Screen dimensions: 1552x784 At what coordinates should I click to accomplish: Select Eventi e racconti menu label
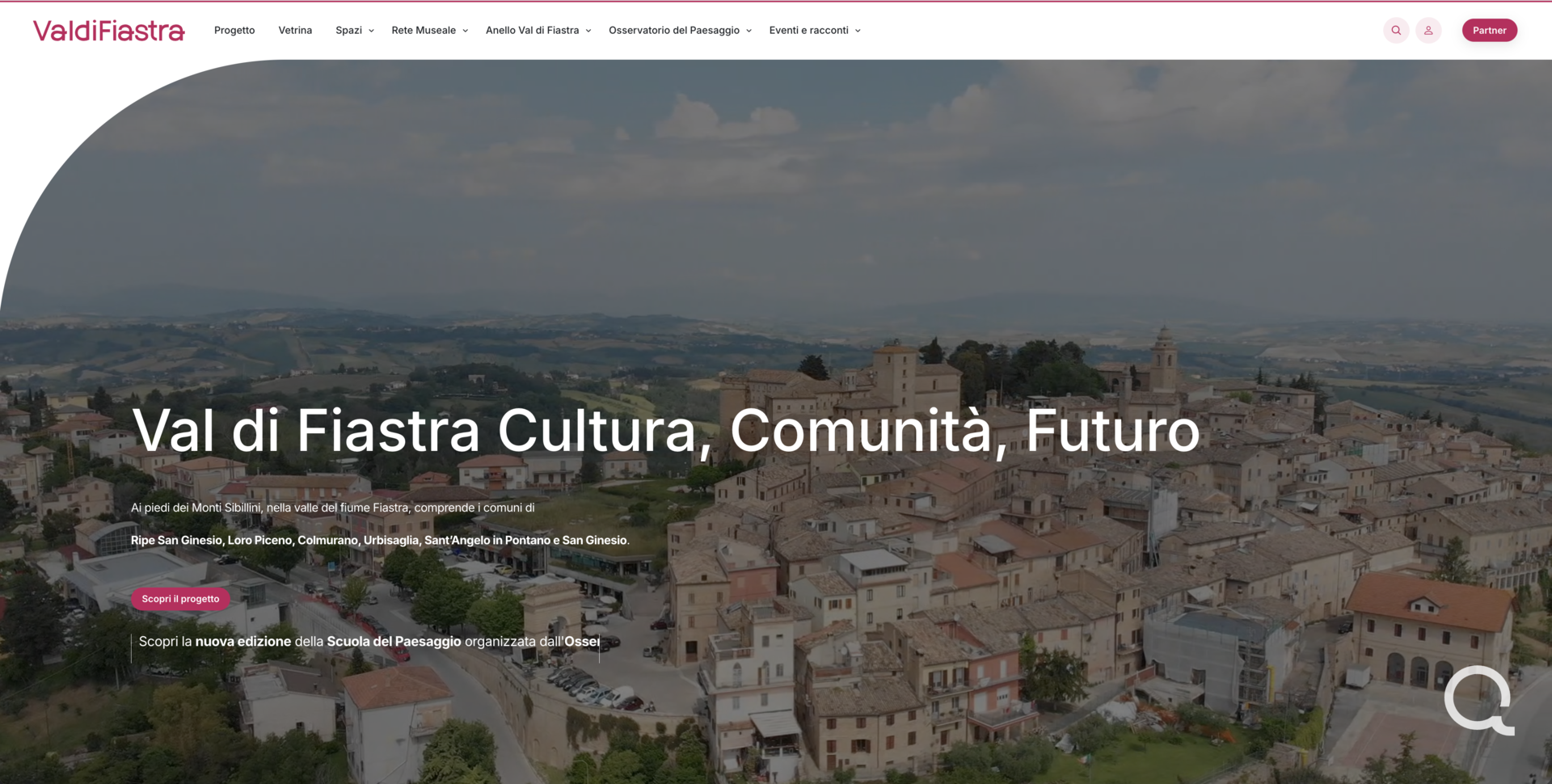808,31
